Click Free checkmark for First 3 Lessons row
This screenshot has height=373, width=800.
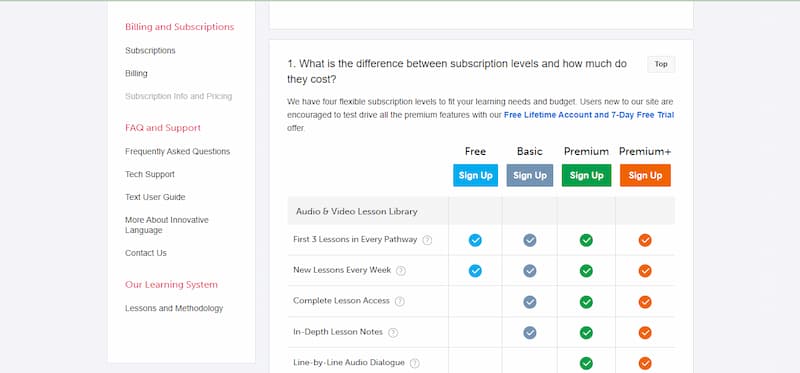[475, 240]
